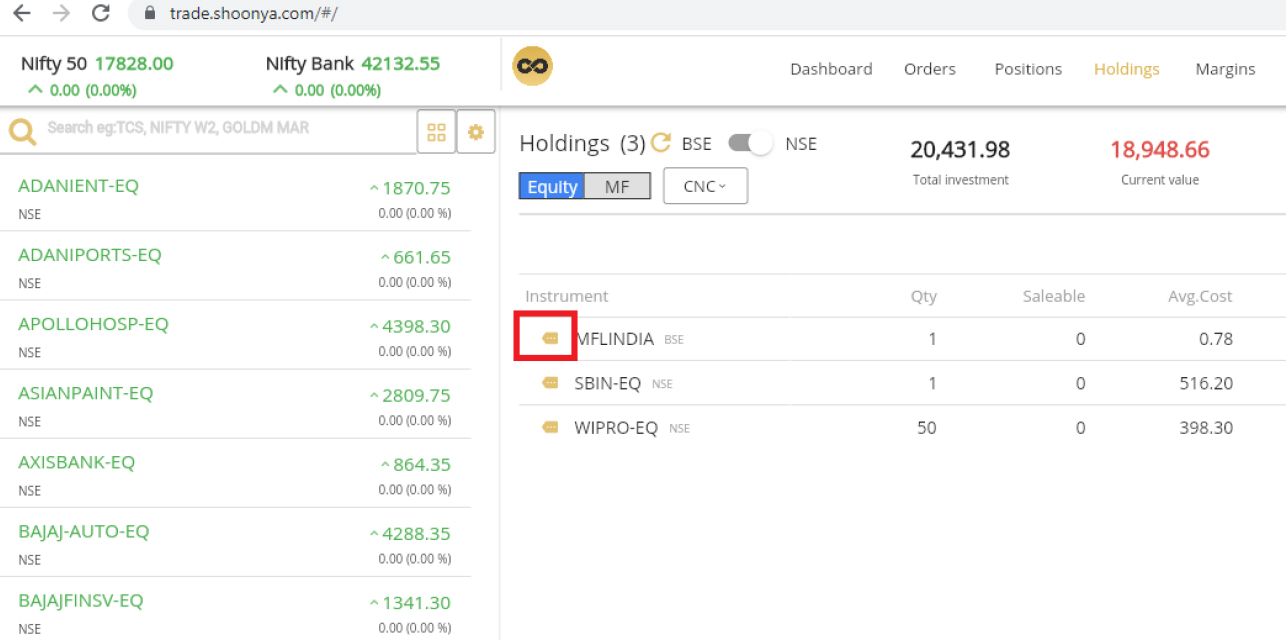Click APOLLOHOSP price 4398.30
This screenshot has width=1286, height=640.
point(416,326)
